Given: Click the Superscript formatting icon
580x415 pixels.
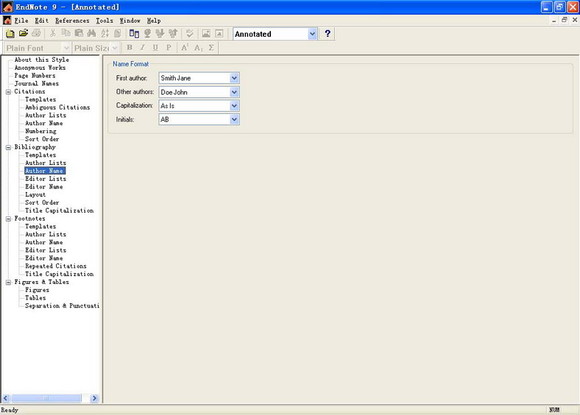Looking at the screenshot, I should tap(184, 47).
